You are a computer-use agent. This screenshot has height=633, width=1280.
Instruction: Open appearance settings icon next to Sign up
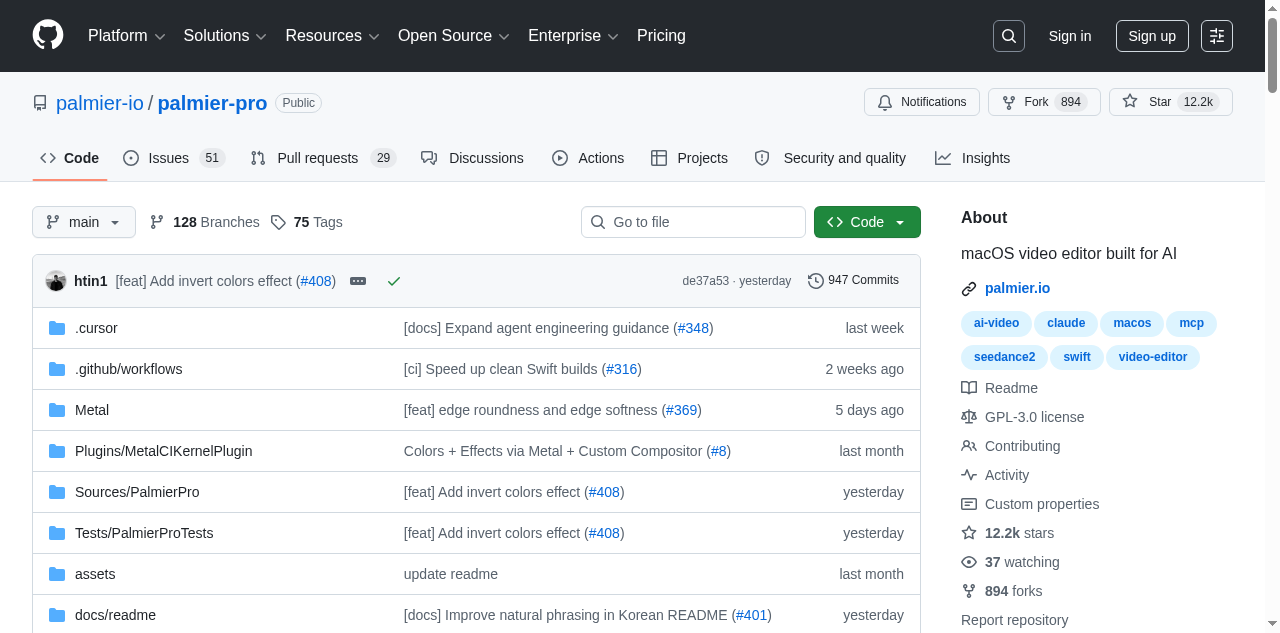pos(1217,36)
